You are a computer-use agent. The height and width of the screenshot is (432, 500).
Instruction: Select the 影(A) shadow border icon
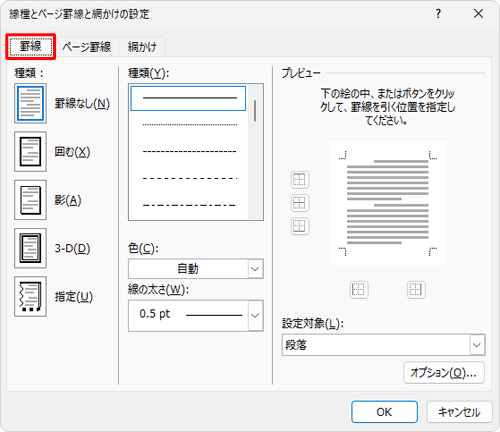point(30,200)
